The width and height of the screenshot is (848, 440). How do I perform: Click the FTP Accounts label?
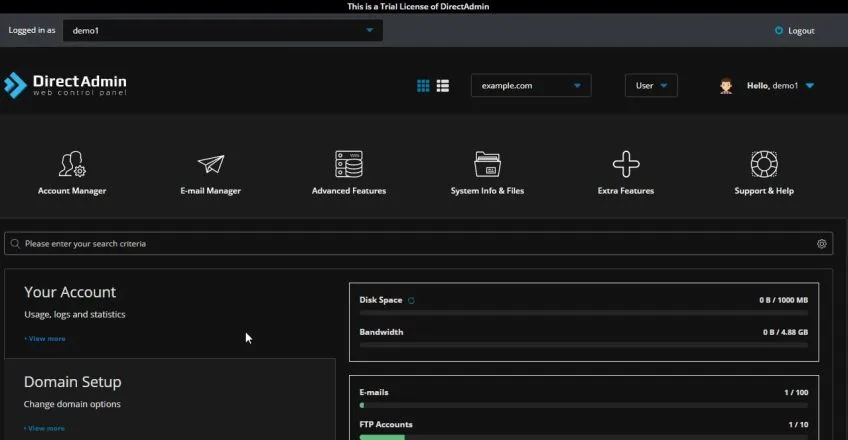386,424
